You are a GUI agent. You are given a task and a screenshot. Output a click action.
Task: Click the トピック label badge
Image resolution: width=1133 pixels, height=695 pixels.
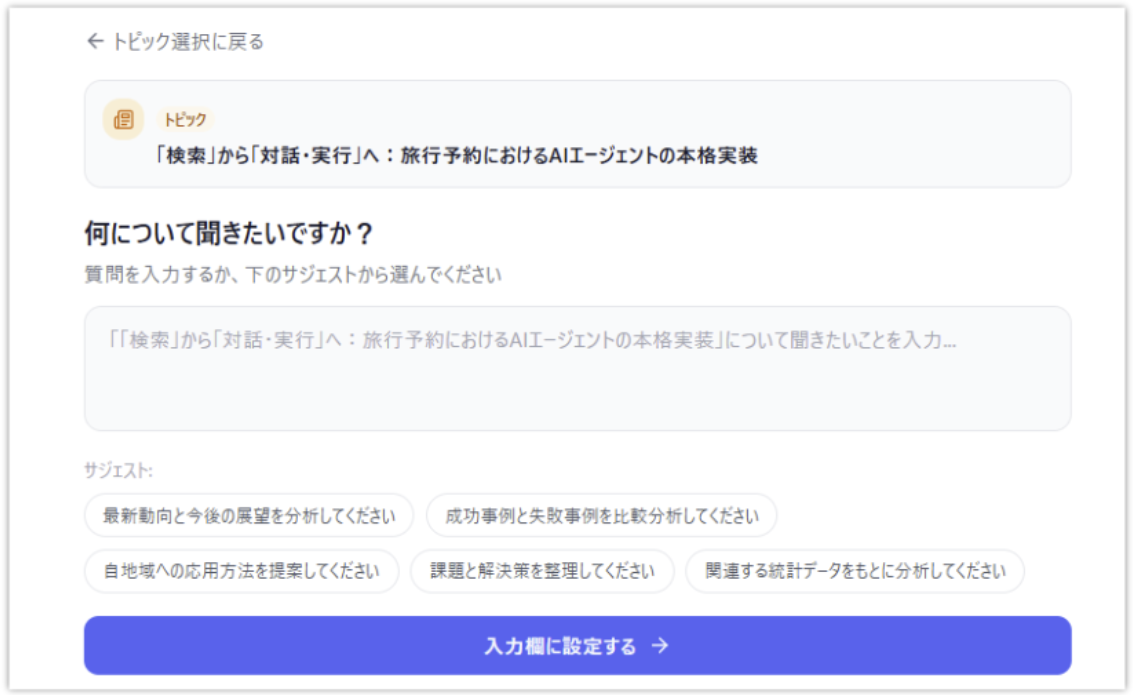185,120
